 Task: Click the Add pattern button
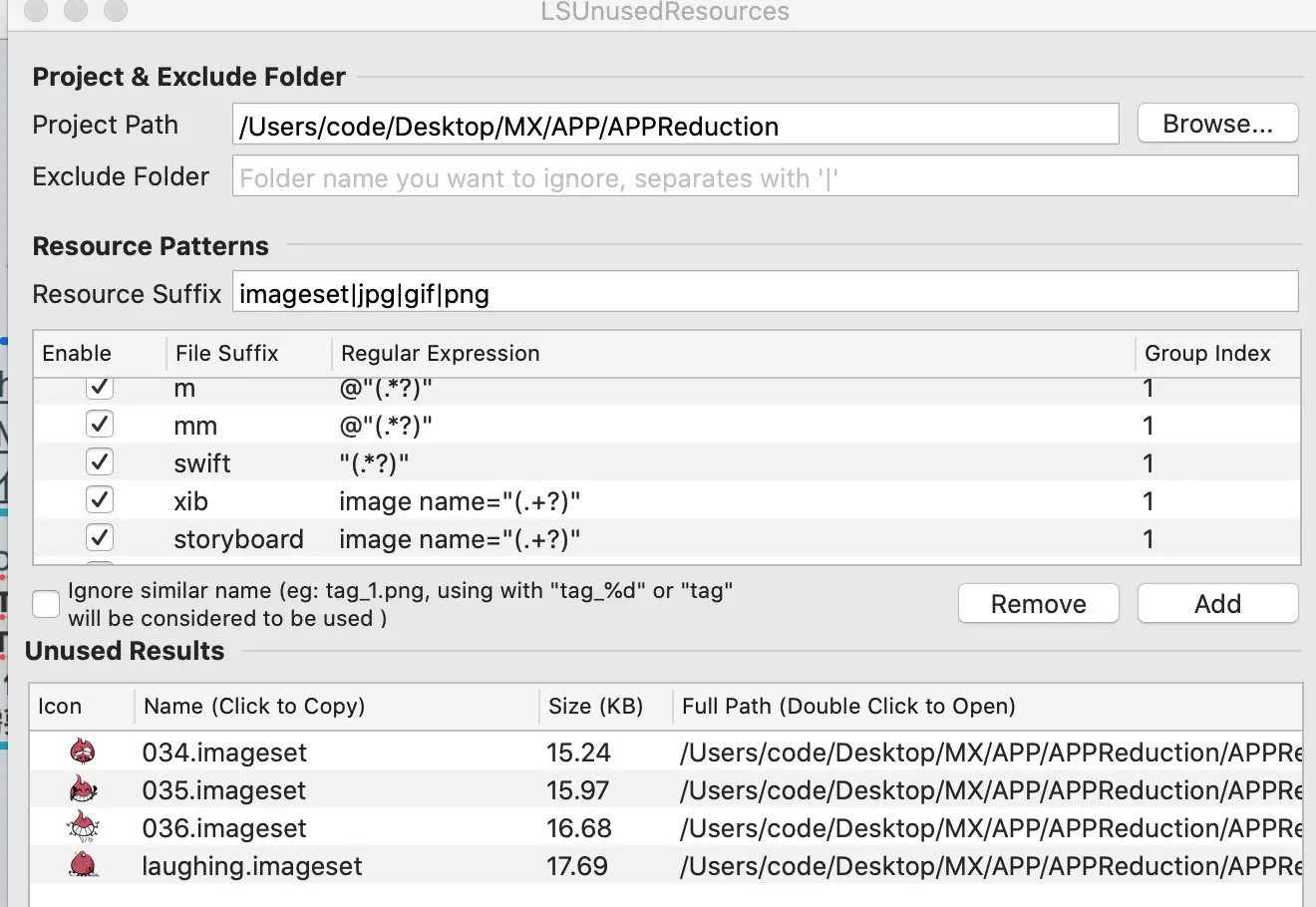pos(1217,604)
